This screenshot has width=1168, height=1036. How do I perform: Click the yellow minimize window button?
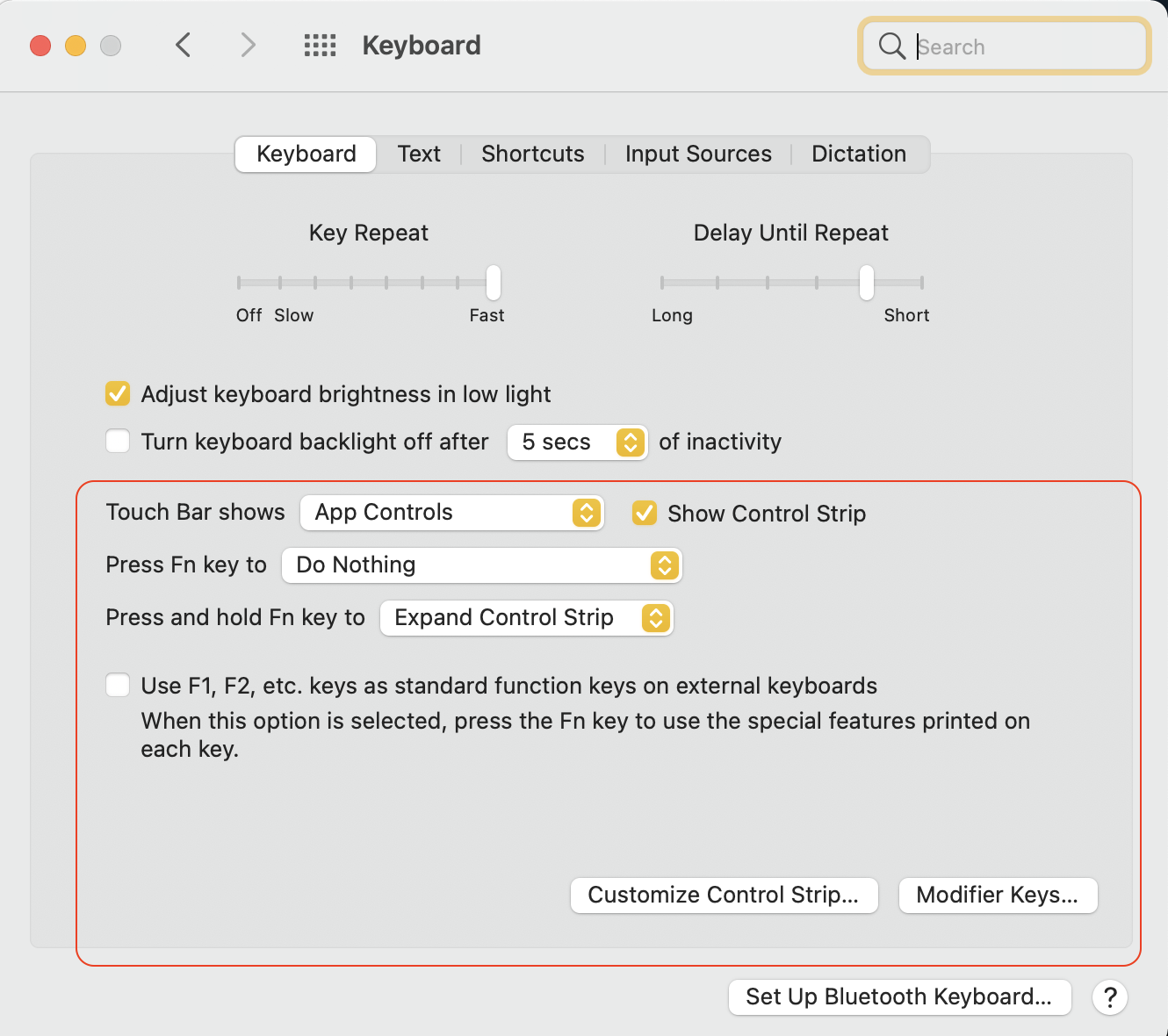point(76,46)
